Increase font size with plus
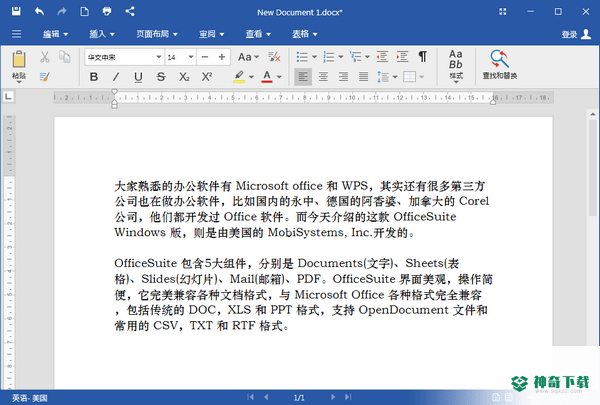The image size is (600, 405). (222, 57)
